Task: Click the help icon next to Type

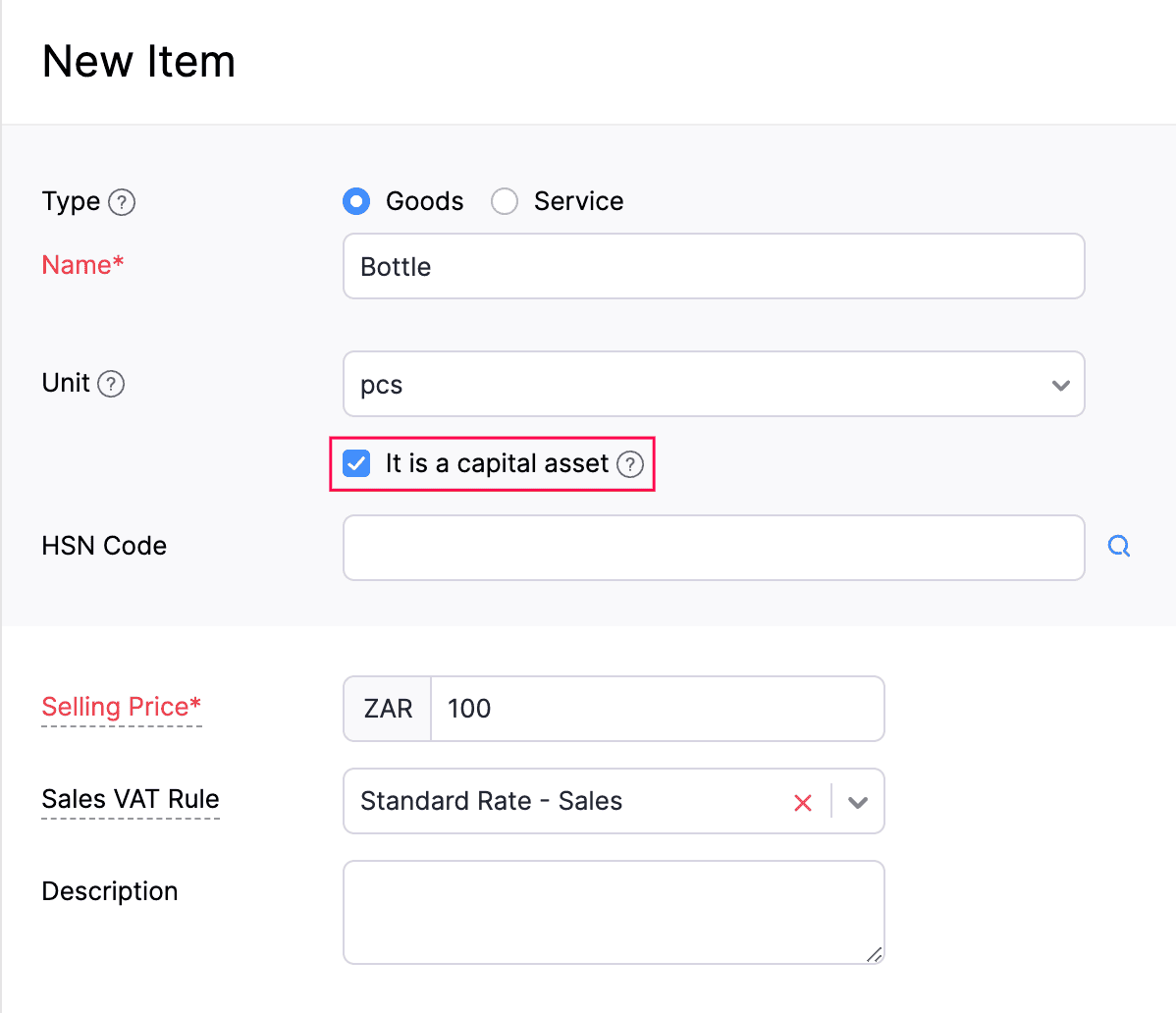Action: point(120,202)
